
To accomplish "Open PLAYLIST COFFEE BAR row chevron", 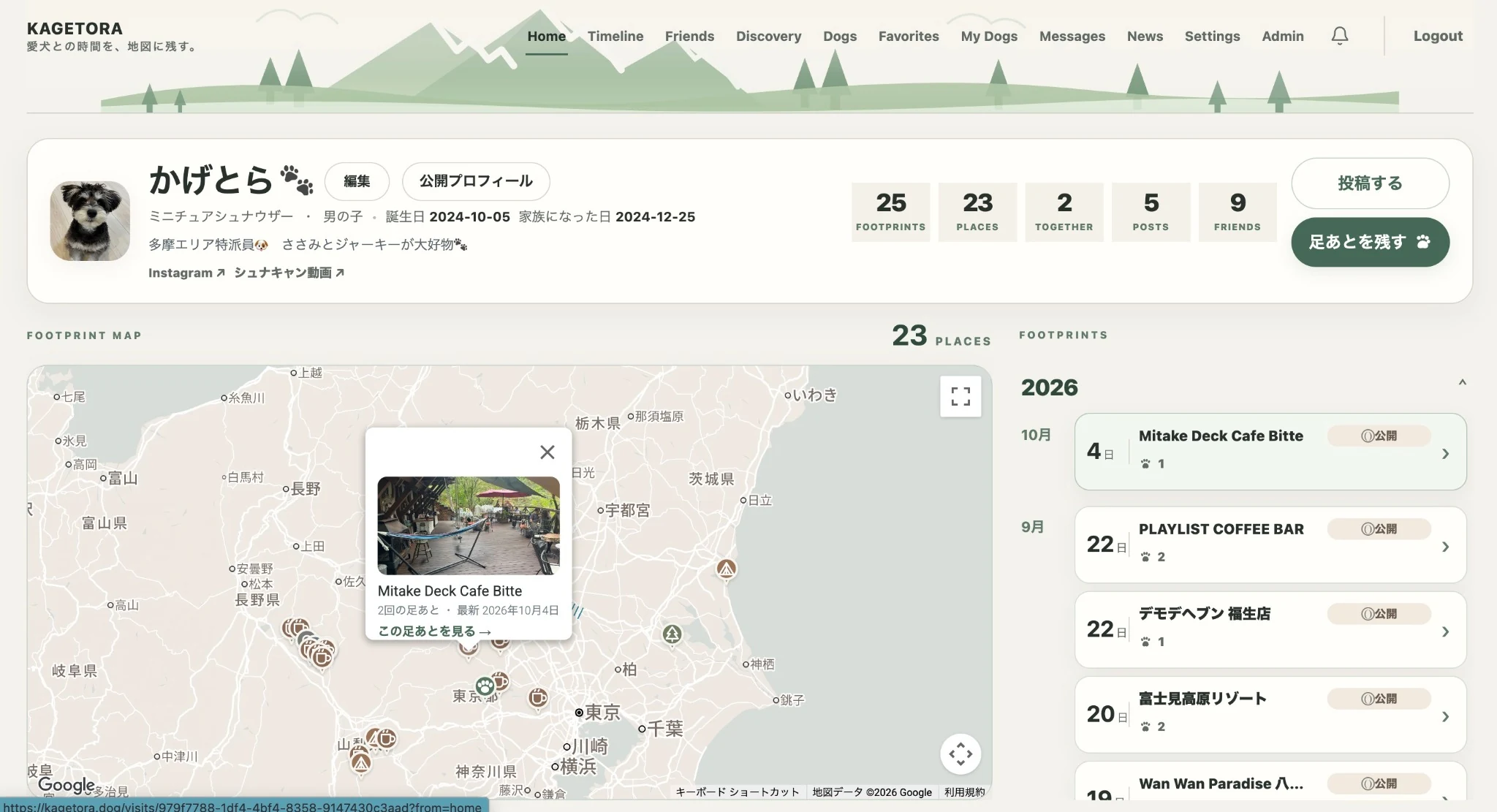I will click(1445, 547).
